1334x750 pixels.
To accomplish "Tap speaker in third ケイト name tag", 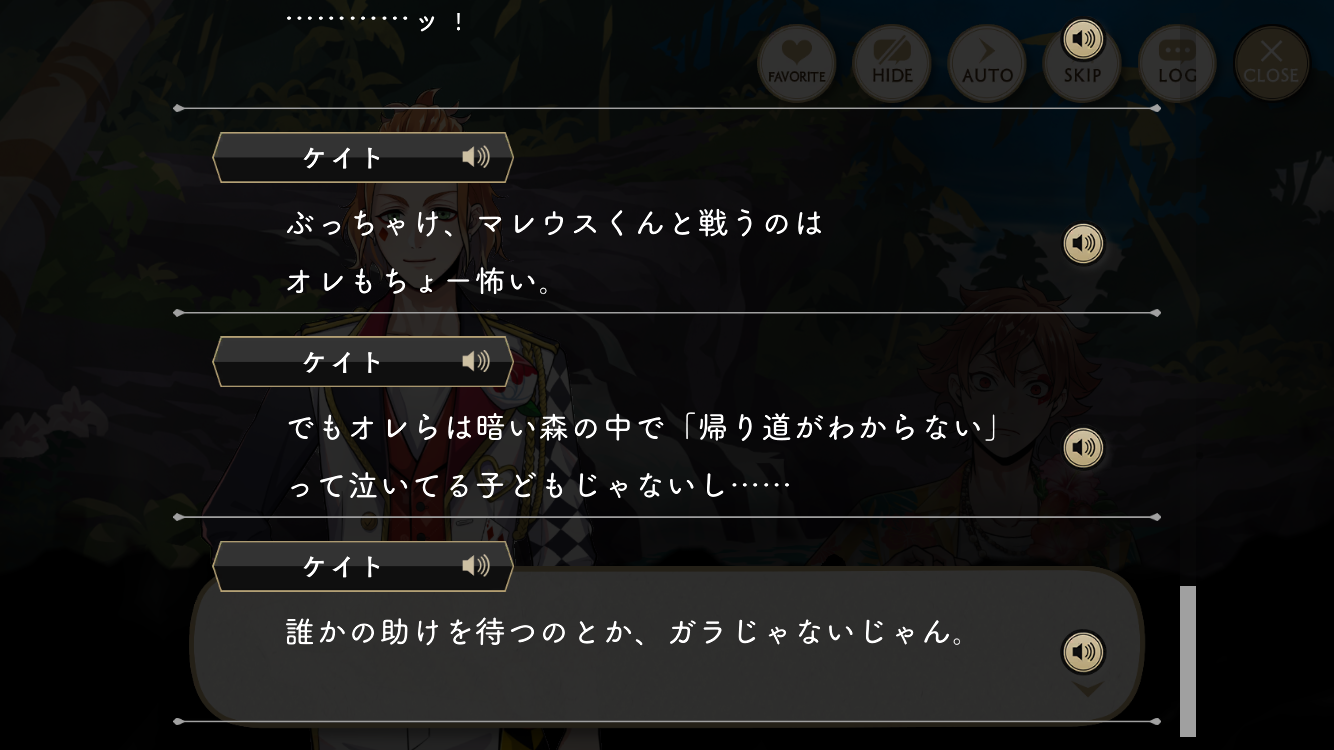I will coord(476,566).
